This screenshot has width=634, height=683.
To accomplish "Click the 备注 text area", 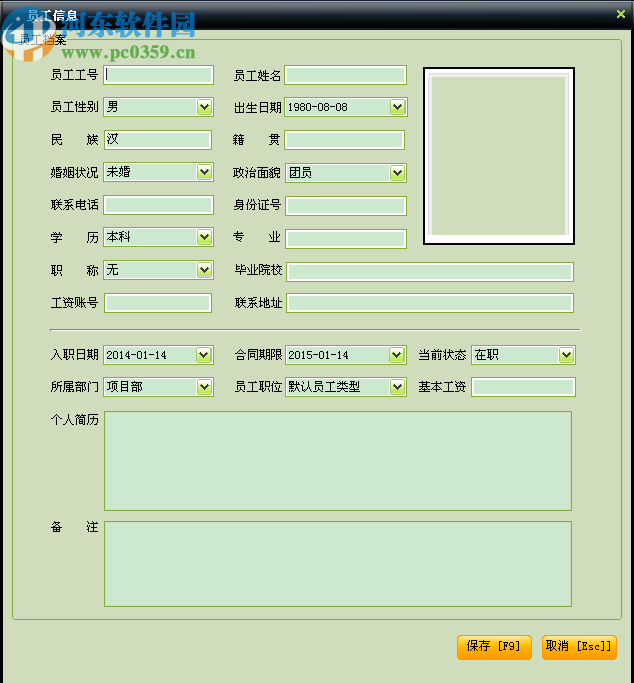I will 338,564.
